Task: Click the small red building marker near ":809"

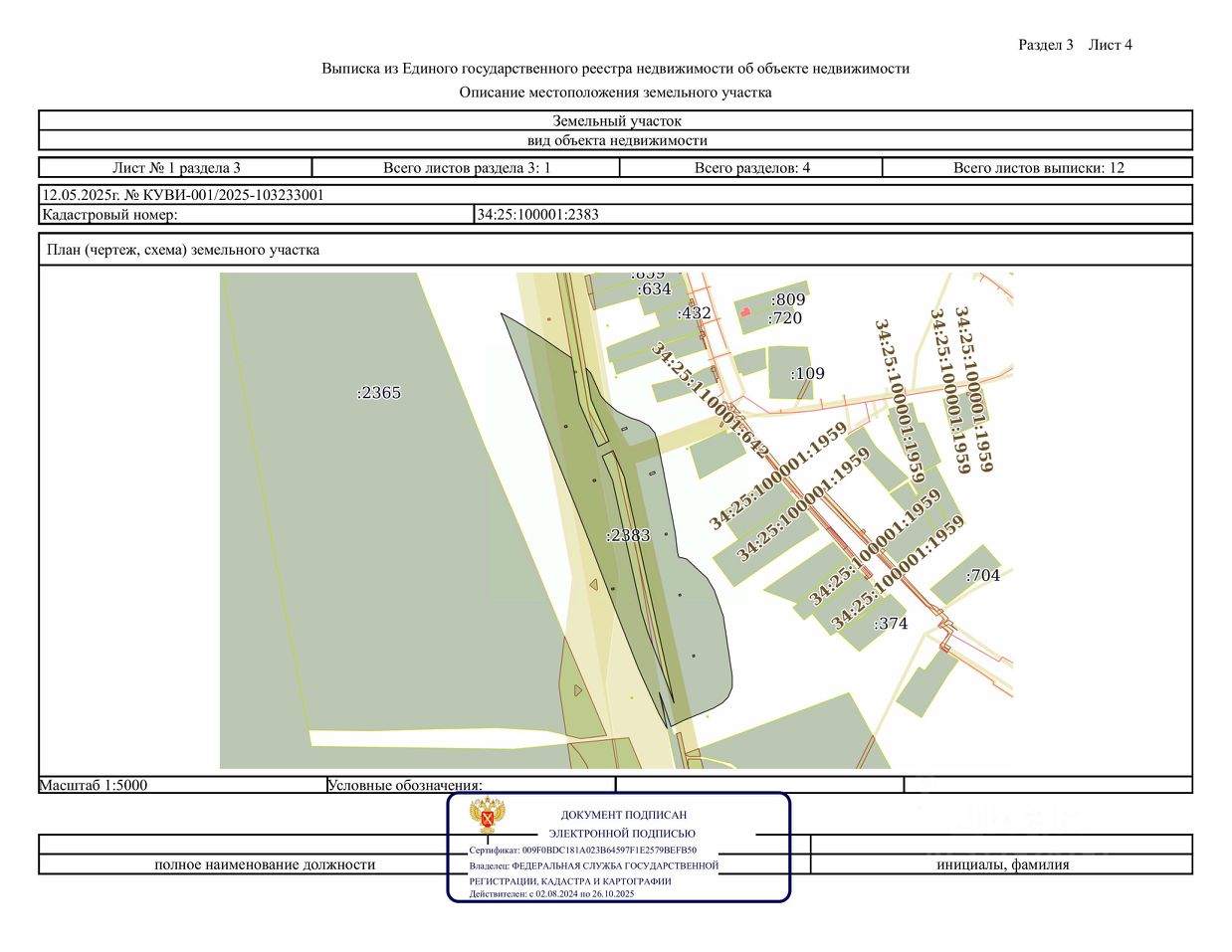Action: (x=744, y=311)
